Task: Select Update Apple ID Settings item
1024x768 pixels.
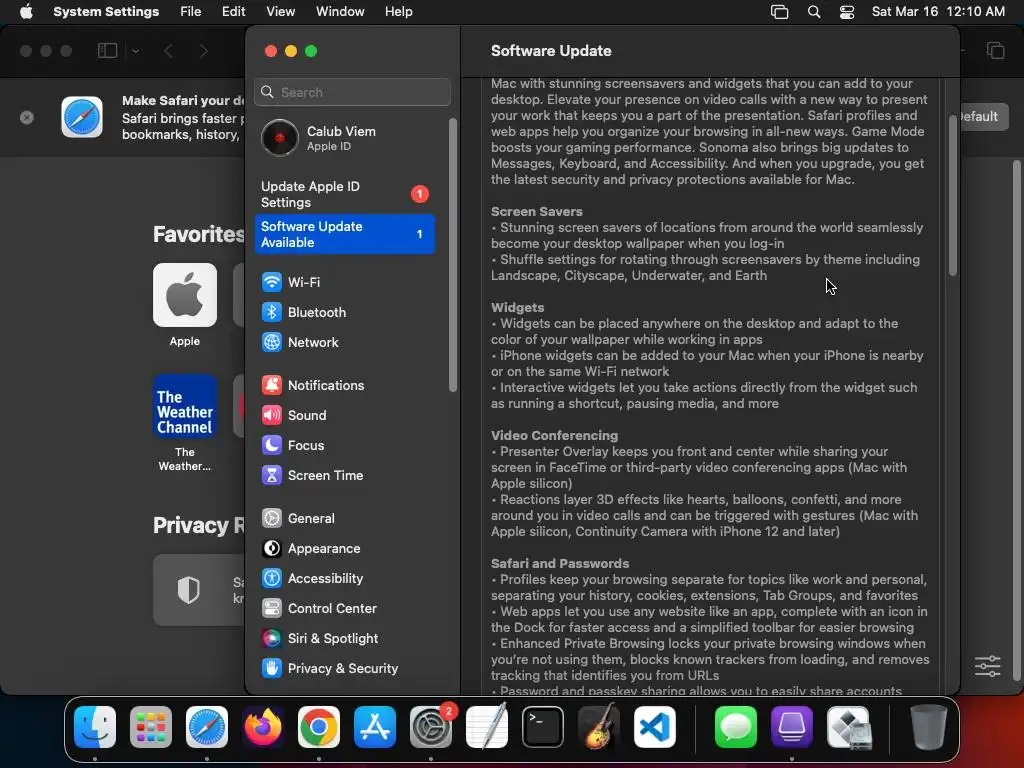Action: [344, 195]
